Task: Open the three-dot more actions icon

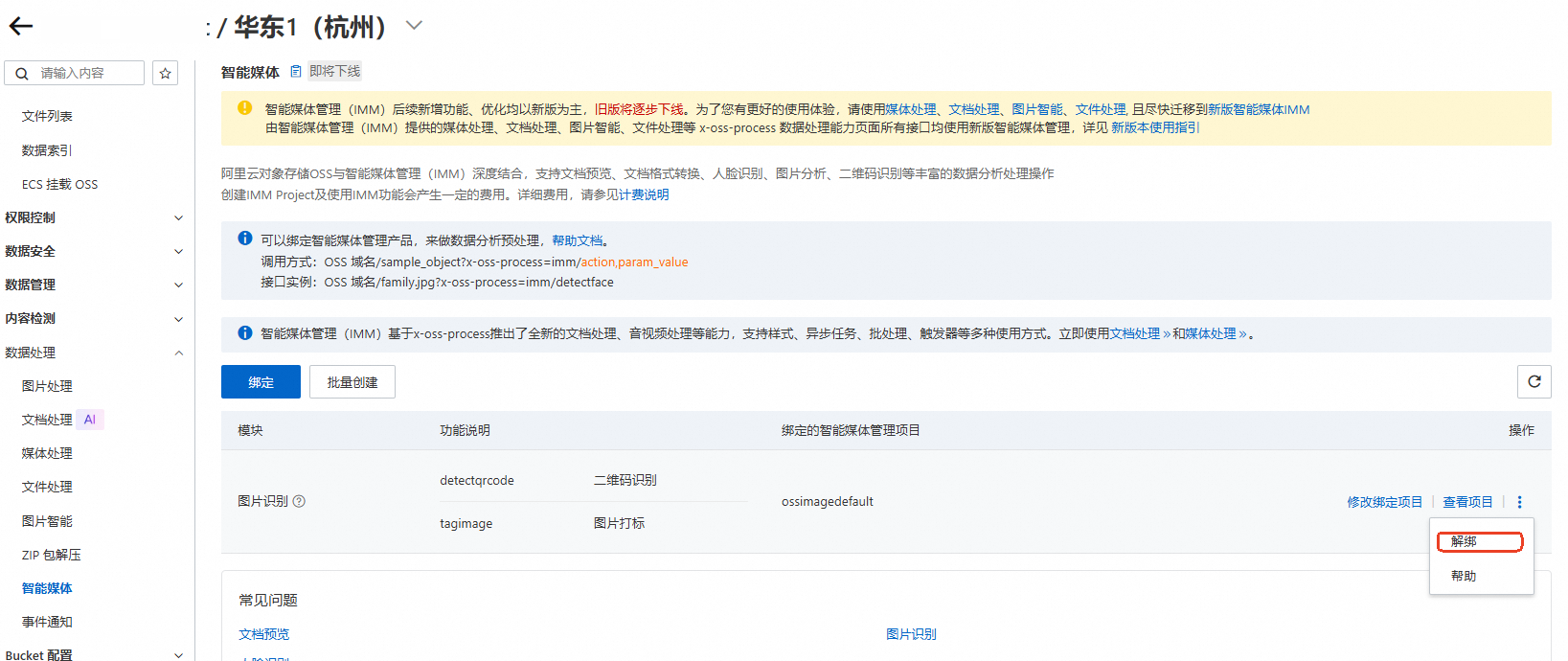Action: (x=1519, y=502)
